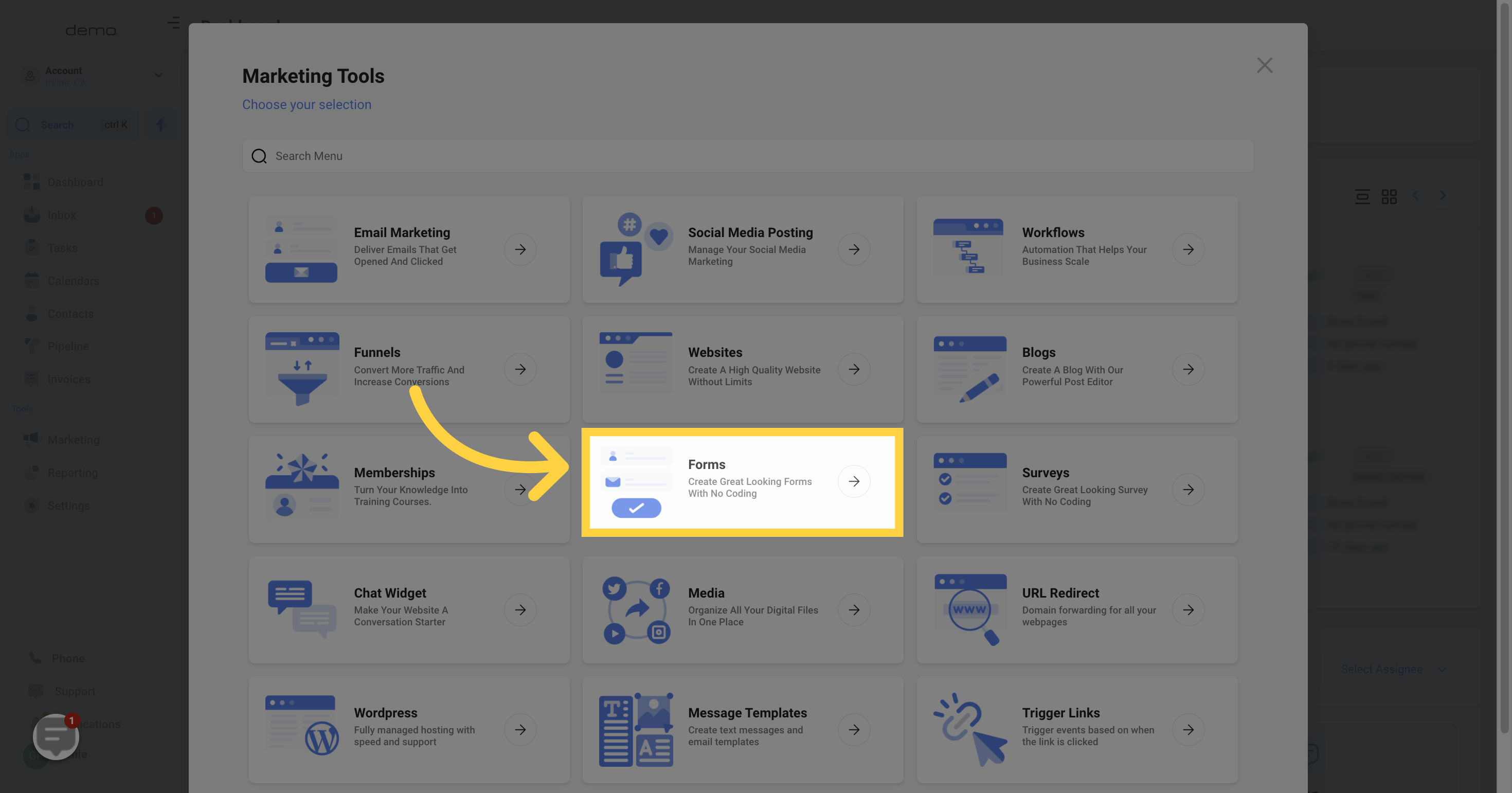
Task: Click the Social Media Posting thumbs-up illustration
Action: pos(636,249)
